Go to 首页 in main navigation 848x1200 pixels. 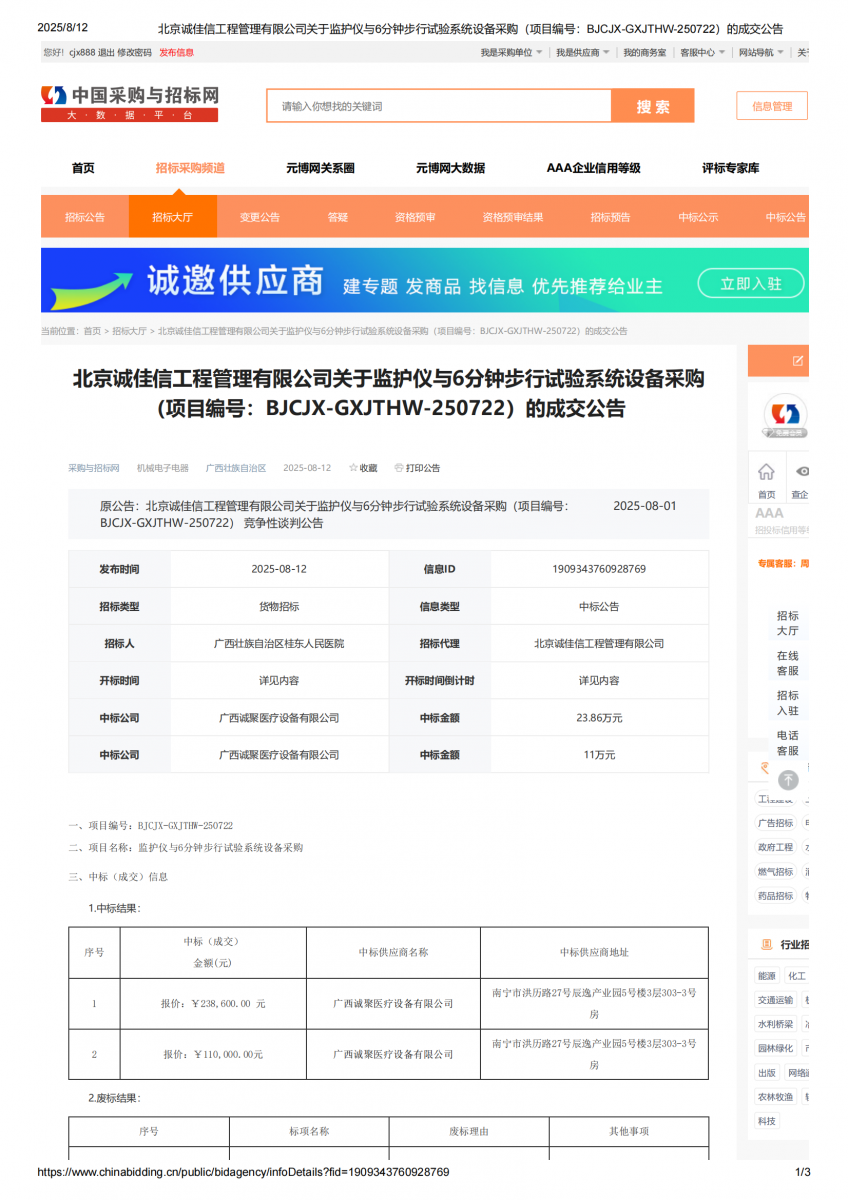click(83, 168)
